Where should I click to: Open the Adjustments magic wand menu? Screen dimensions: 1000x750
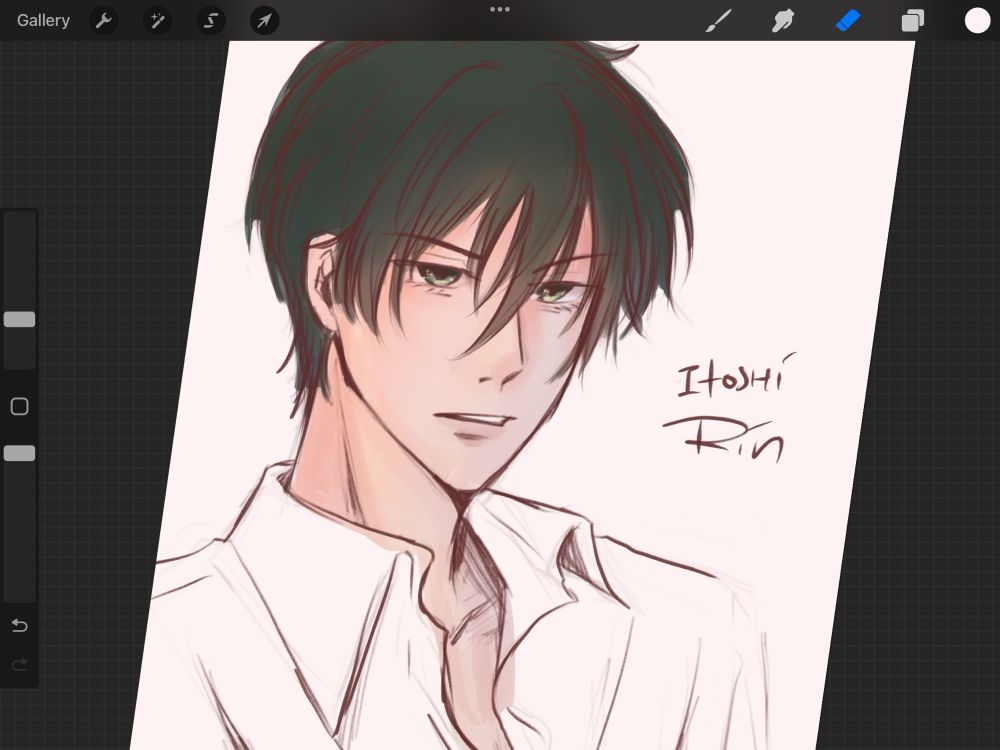point(157,21)
